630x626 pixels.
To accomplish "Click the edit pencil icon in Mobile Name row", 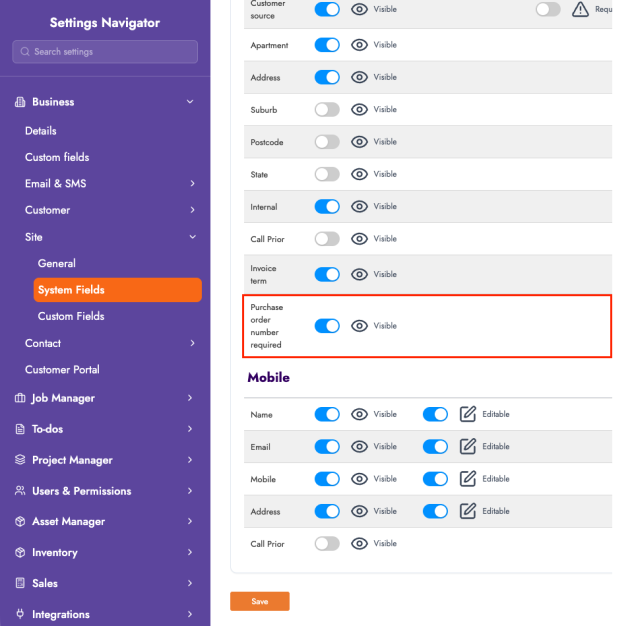I will (467, 414).
